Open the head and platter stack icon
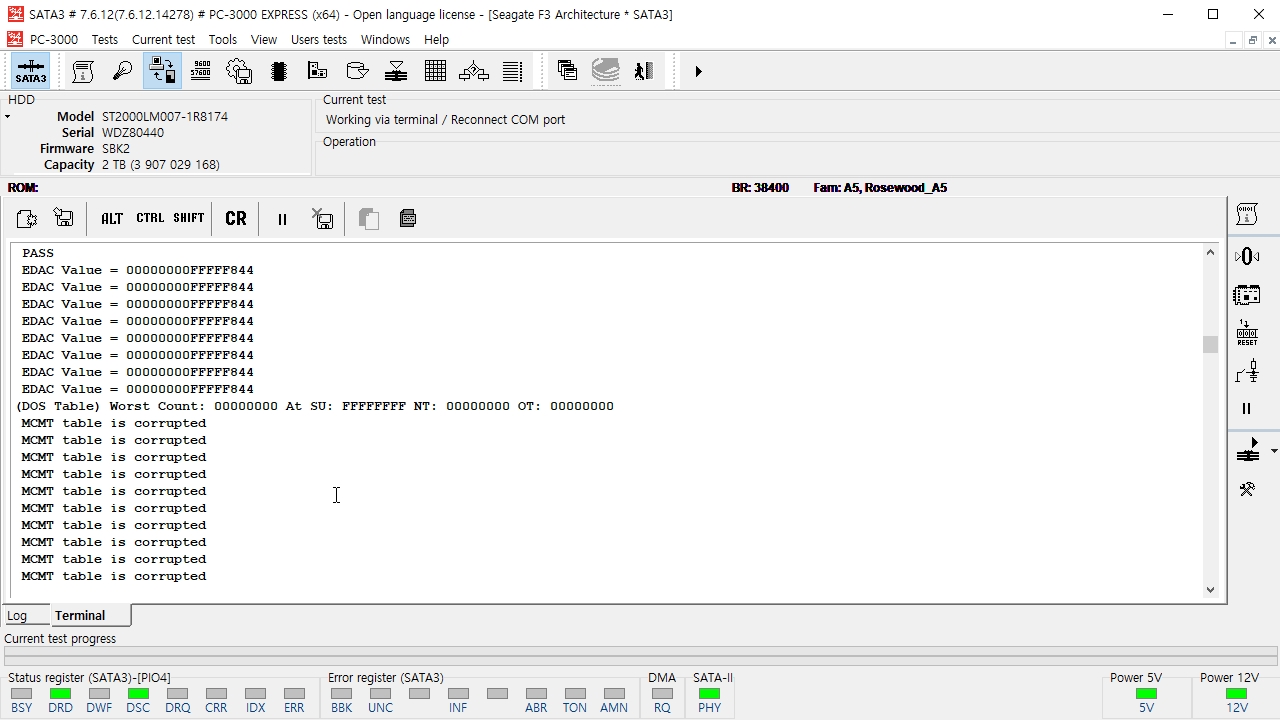Screen dimensions: 1280x720 click(396, 71)
